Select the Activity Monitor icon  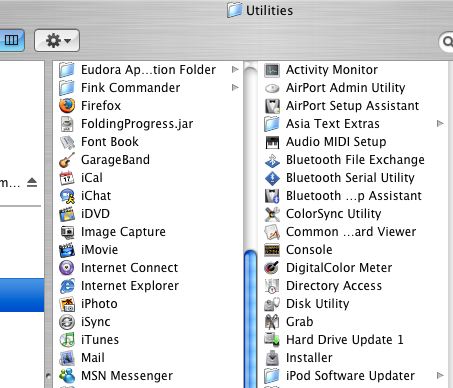coord(272,70)
